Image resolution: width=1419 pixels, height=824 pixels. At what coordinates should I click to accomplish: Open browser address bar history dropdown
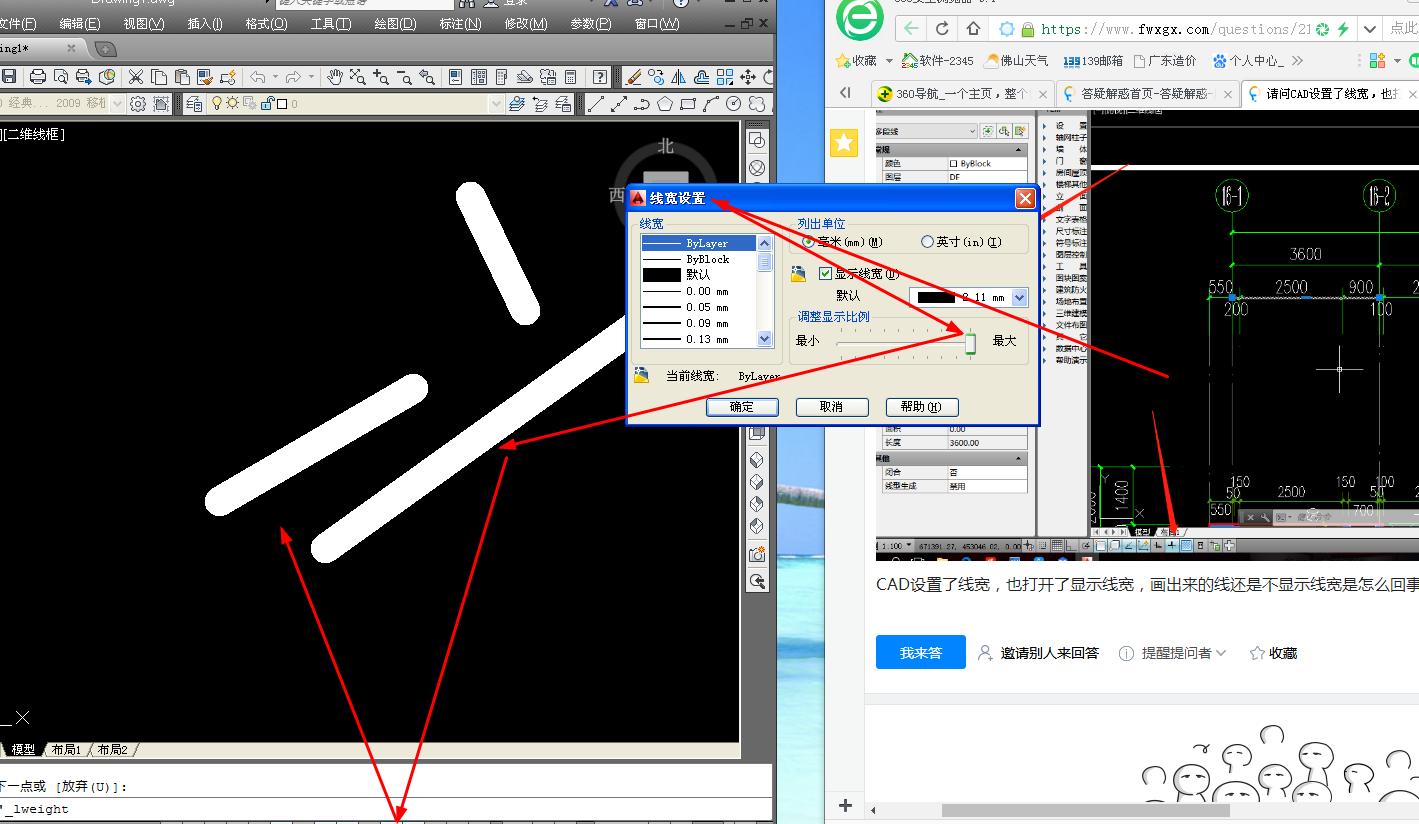pyautogui.click(x=1369, y=29)
